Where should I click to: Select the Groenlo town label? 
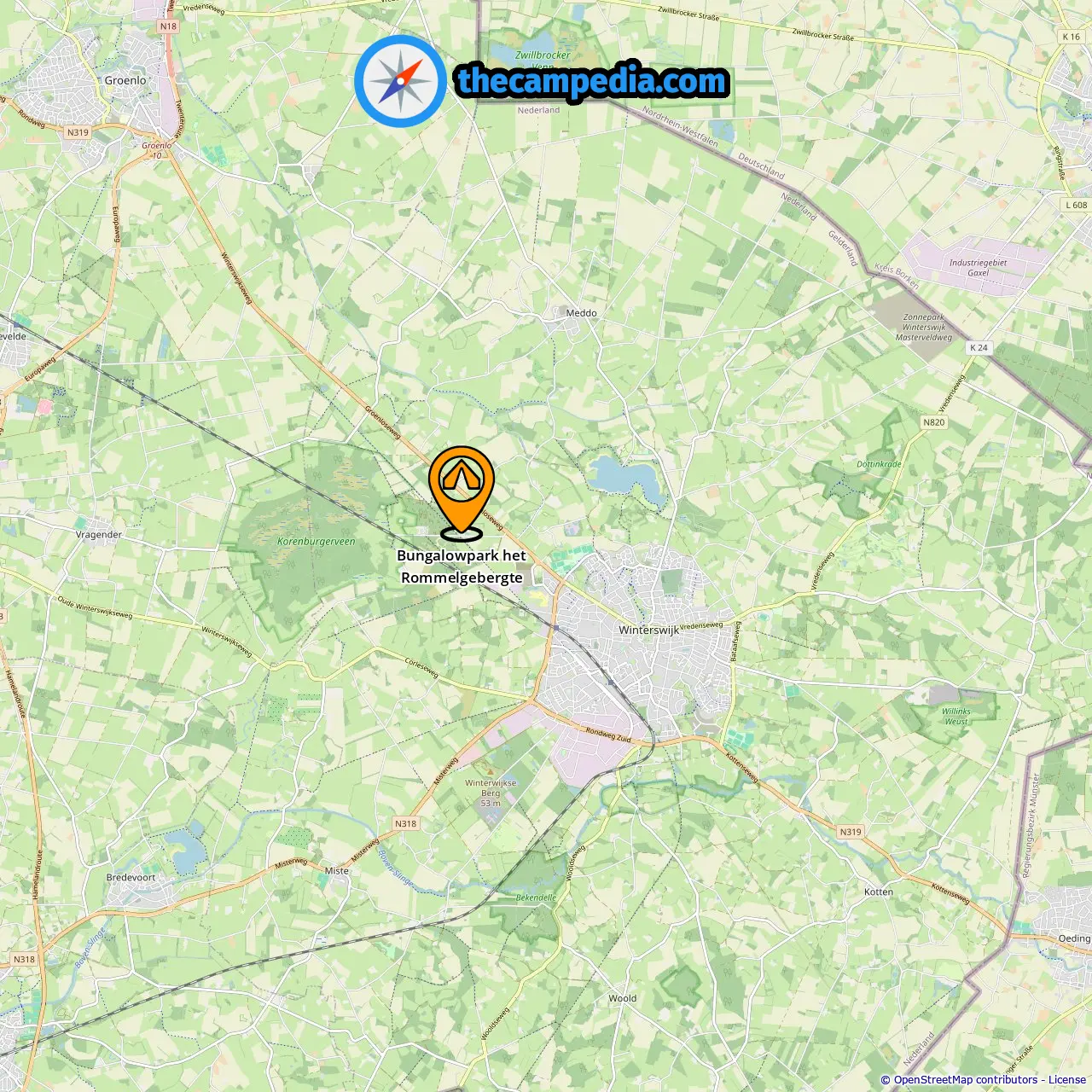pyautogui.click(x=125, y=80)
